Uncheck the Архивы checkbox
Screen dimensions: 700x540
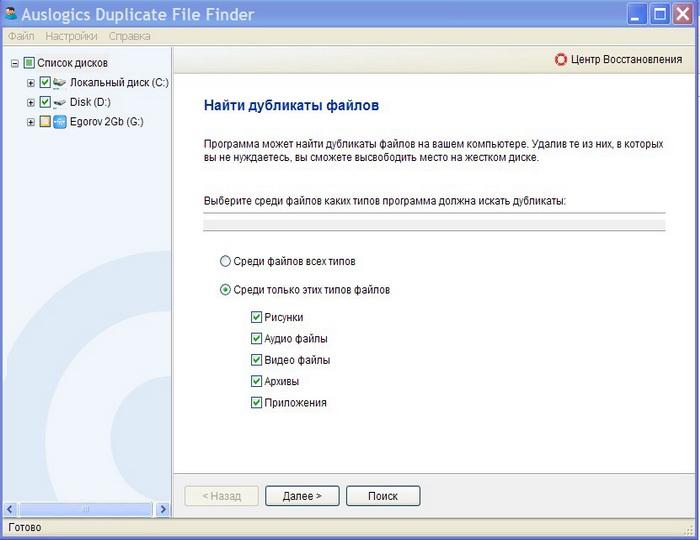(256, 381)
